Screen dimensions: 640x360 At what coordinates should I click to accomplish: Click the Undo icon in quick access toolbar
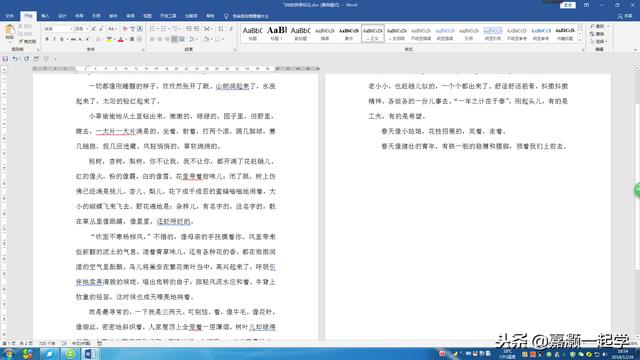tap(15, 59)
